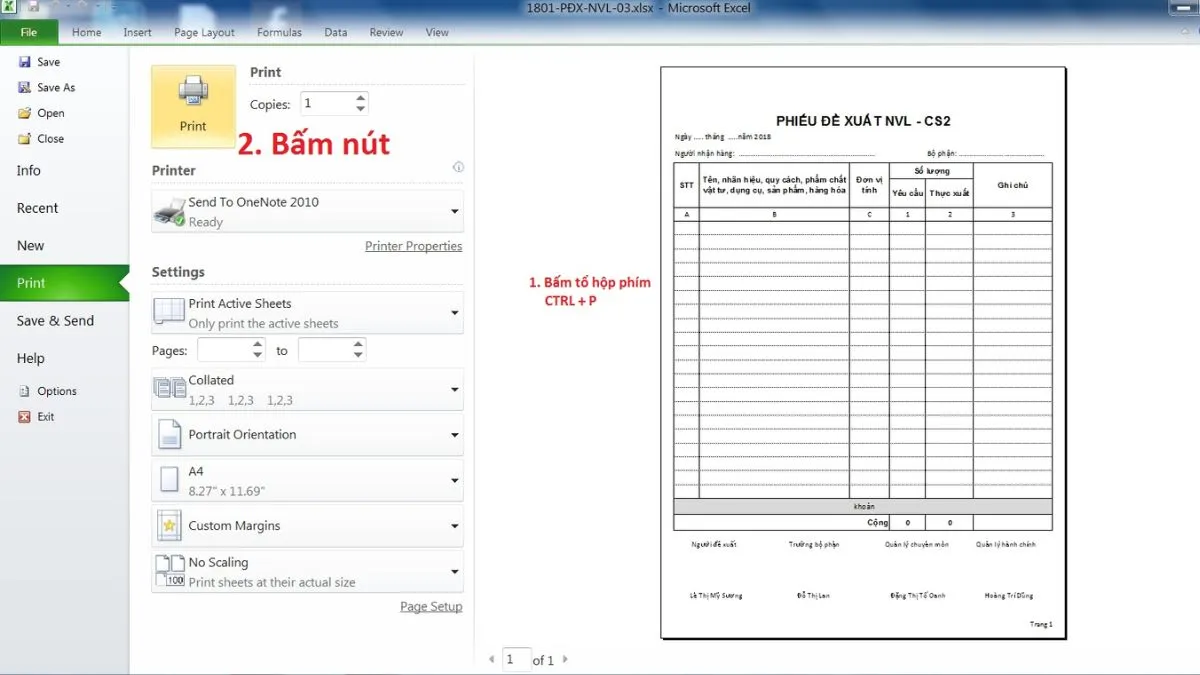Open Excel Options from the sidebar
Image resolution: width=1200 pixels, height=675 pixels.
pyautogui.click(x=52, y=390)
